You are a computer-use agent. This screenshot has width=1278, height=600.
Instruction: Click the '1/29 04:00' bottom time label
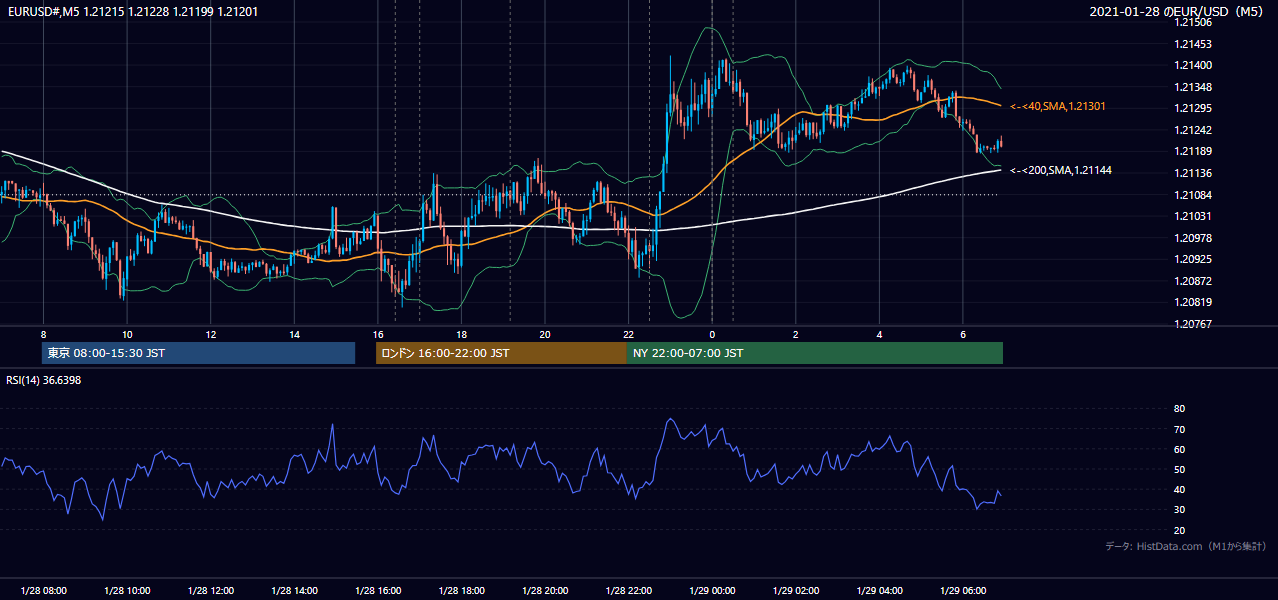coord(880,591)
